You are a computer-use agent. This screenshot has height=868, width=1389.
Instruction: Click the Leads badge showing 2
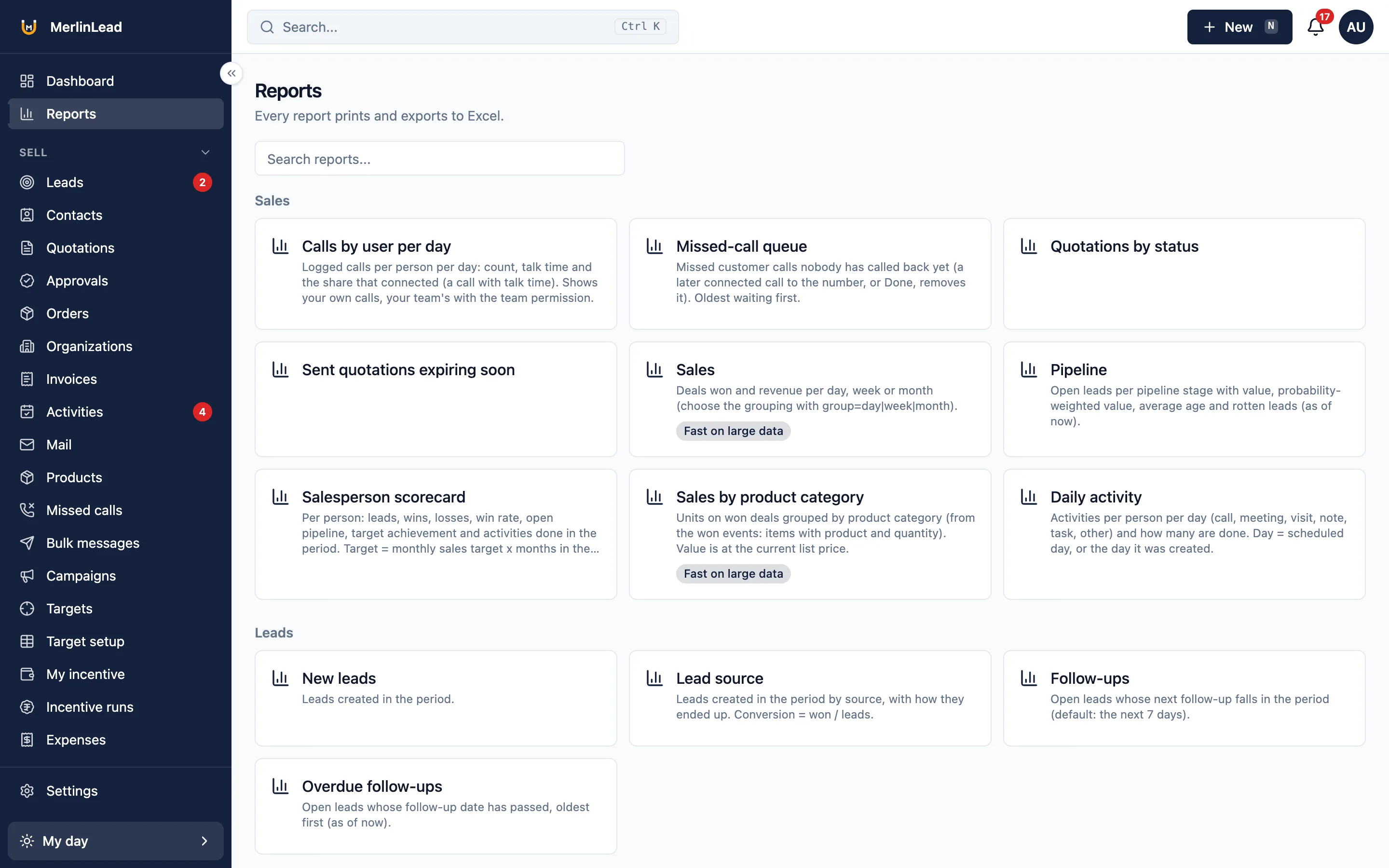coord(202,183)
